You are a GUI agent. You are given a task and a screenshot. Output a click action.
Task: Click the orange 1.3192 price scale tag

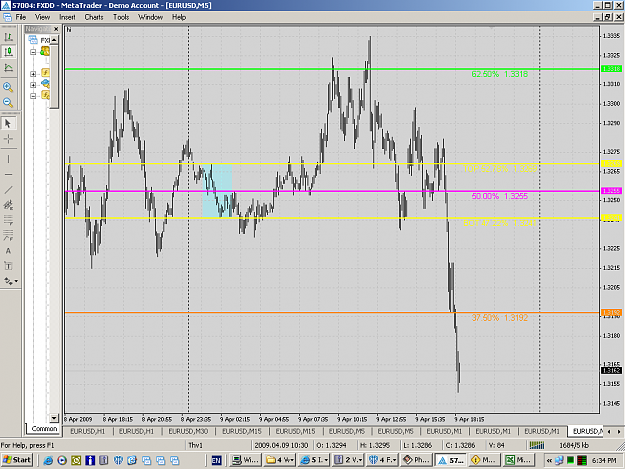[611, 312]
